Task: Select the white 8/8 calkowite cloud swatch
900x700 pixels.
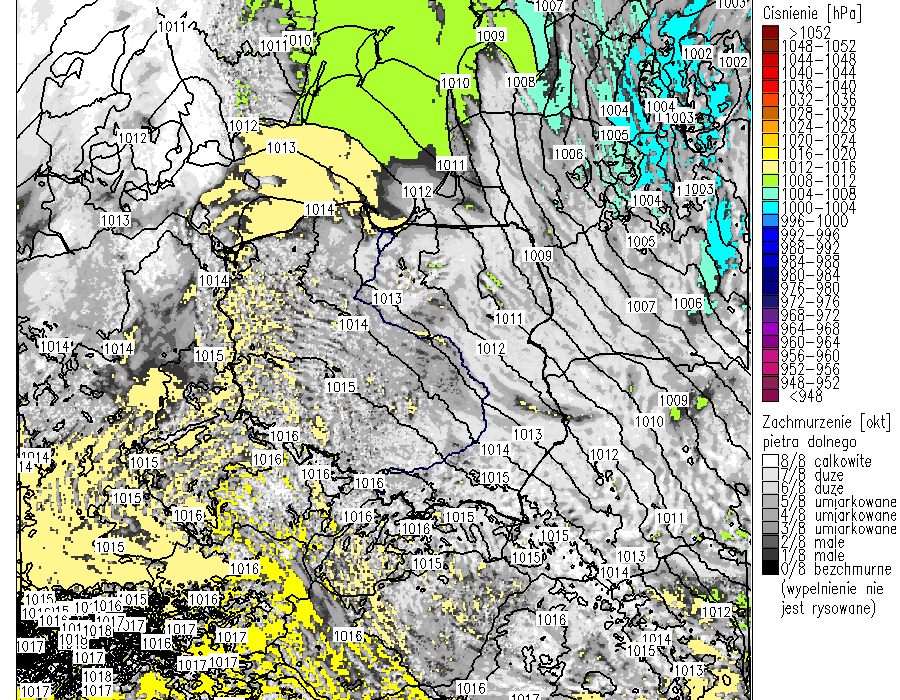Action: (x=770, y=462)
